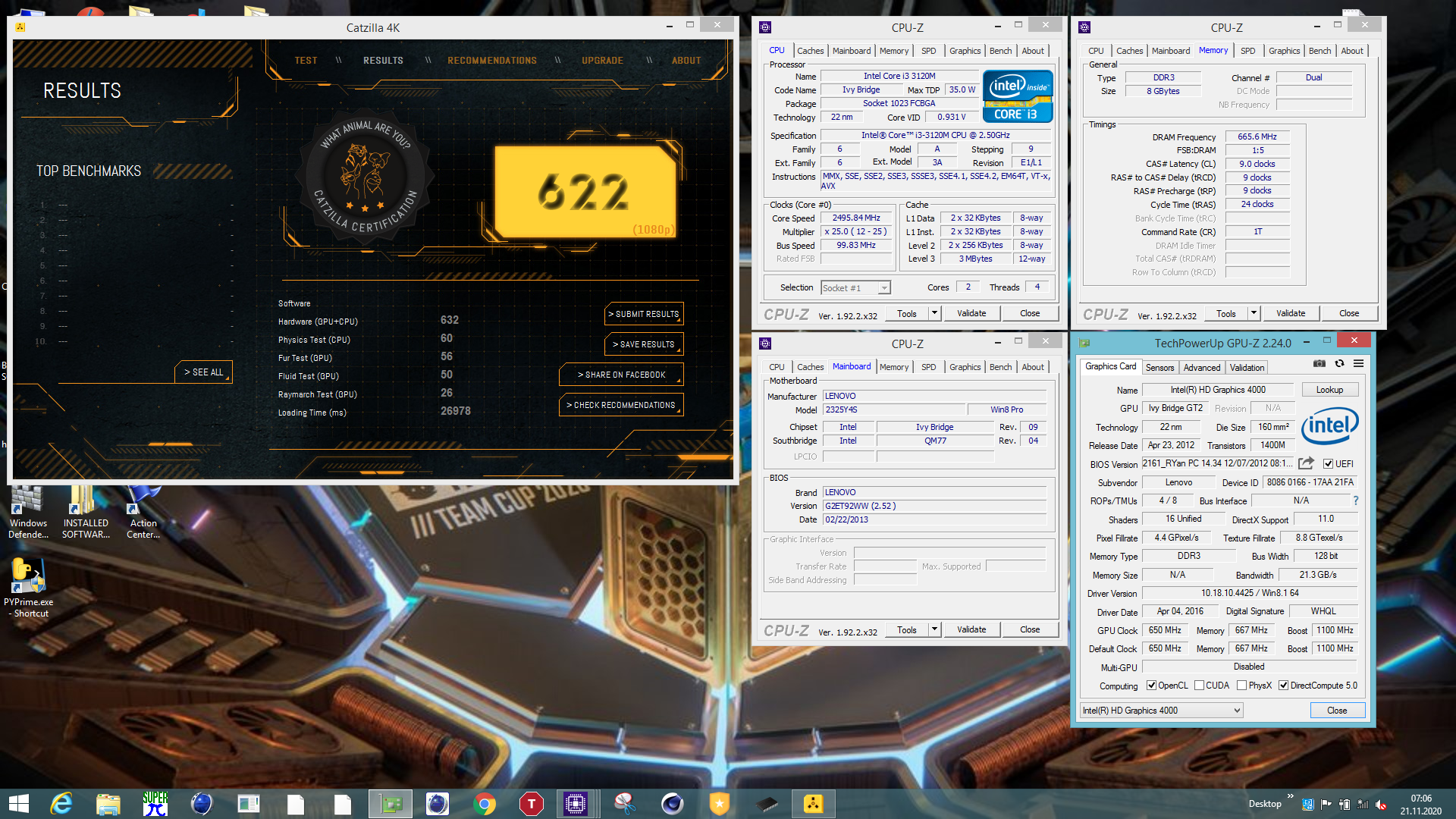The height and width of the screenshot is (819, 1456).
Task: Click the taskbar clock showing 07:06
Action: click(1420, 804)
